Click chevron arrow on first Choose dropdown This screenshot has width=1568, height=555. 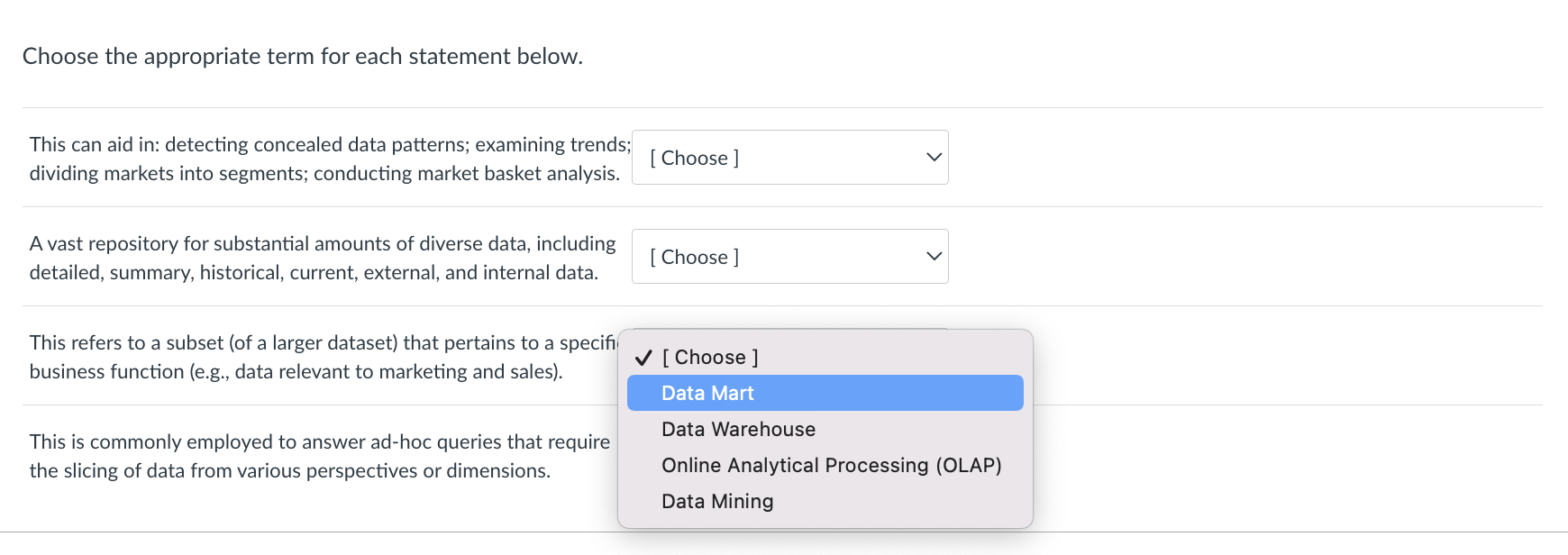934,158
